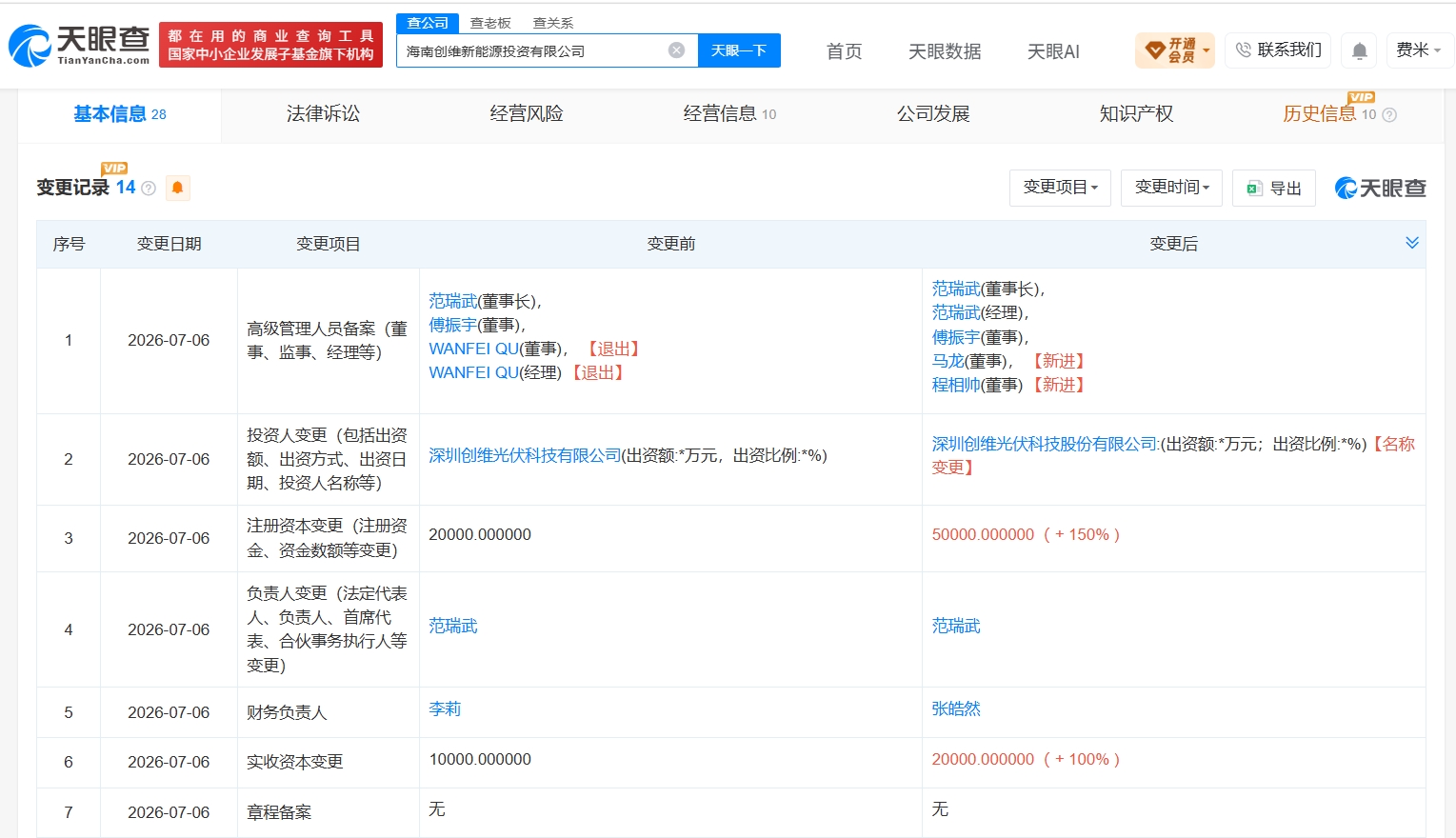Open 天眼AI navigation item
1456x838 pixels.
[x=1053, y=51]
